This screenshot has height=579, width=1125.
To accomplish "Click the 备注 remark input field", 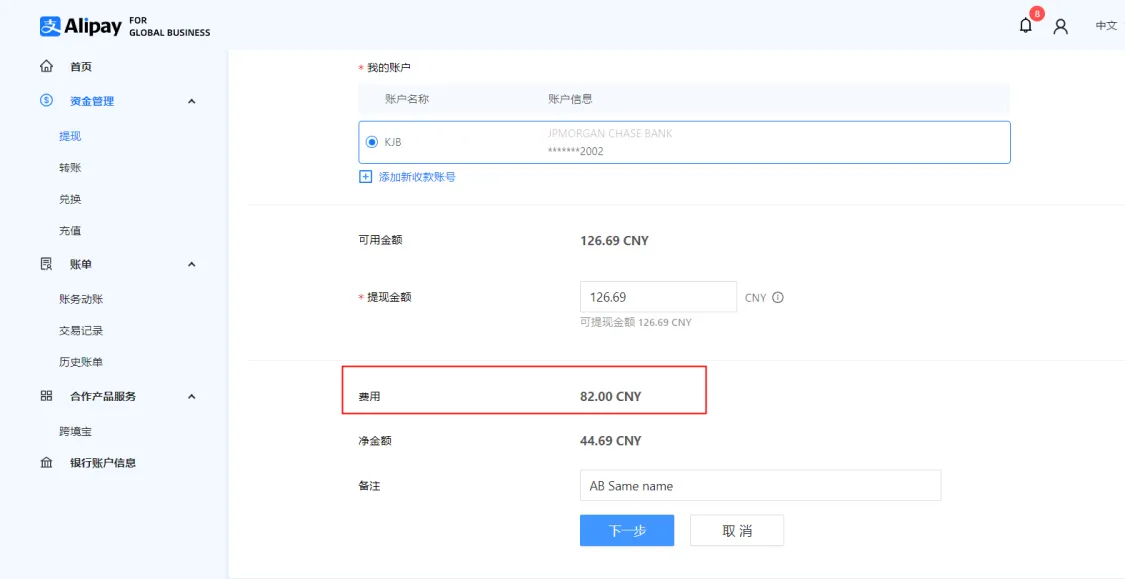I will point(760,485).
